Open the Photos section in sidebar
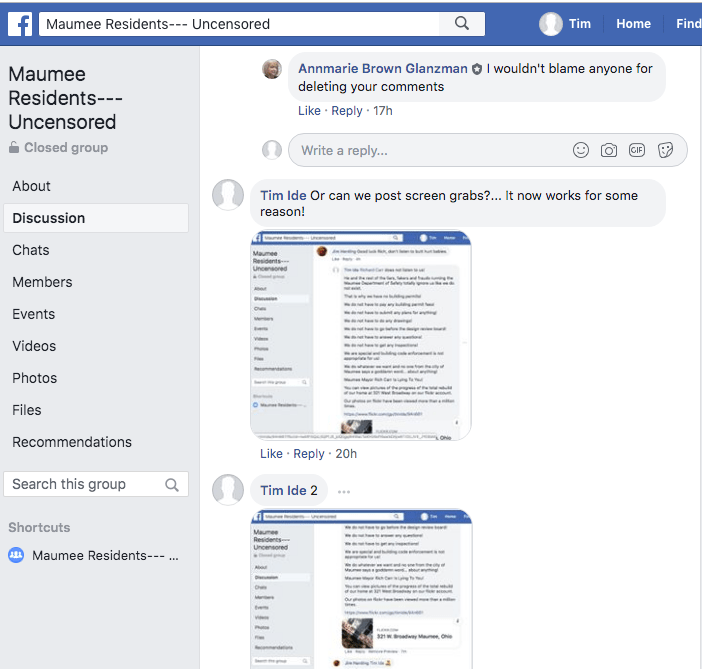This screenshot has width=702, height=669. coord(35,378)
